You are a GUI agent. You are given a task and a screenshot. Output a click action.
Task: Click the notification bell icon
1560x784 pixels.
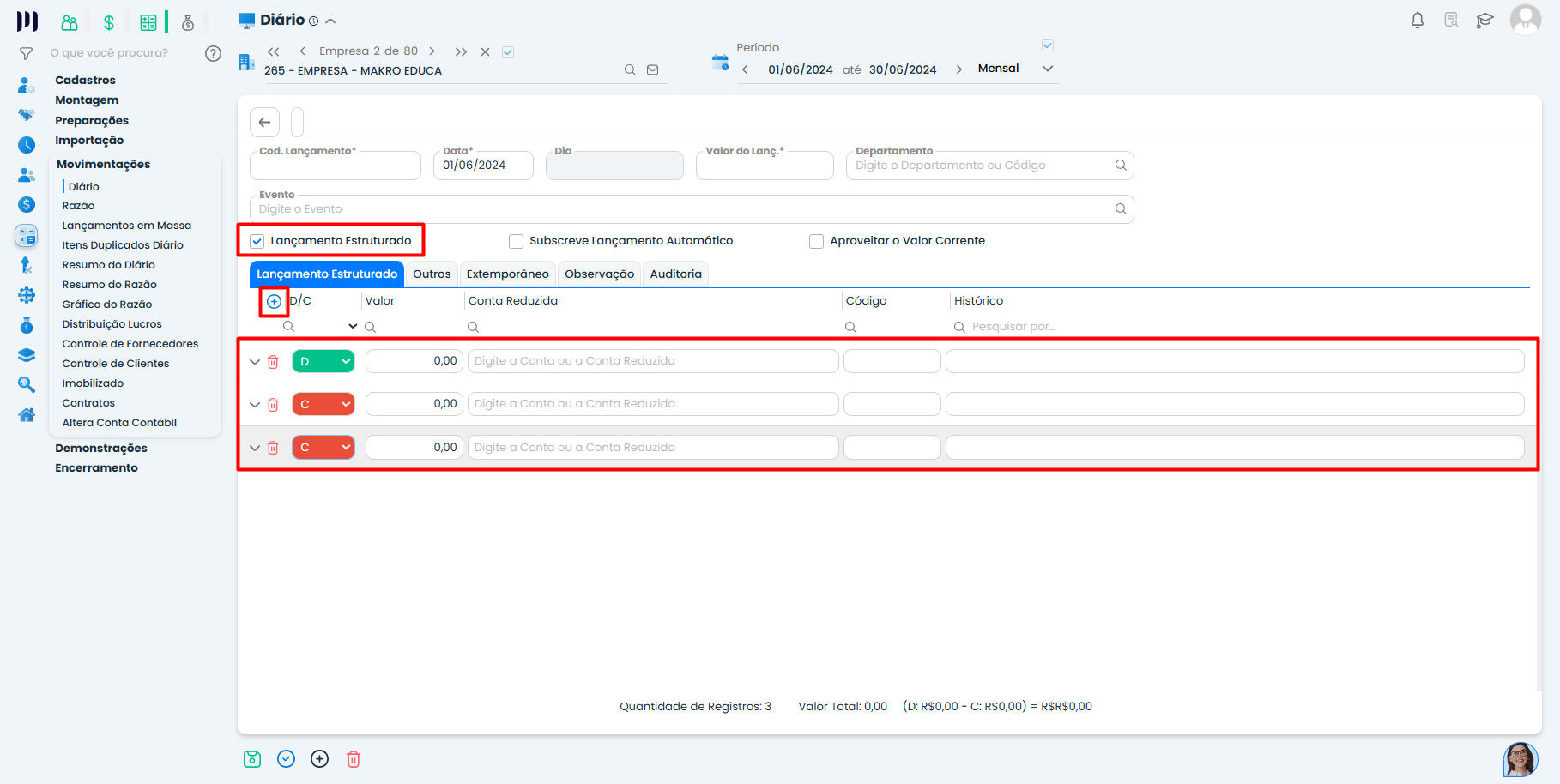[1417, 21]
